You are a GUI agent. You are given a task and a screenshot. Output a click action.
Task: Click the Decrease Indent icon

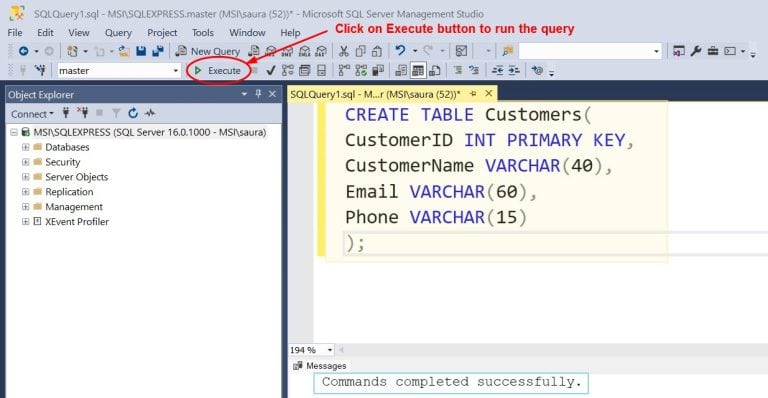point(498,70)
